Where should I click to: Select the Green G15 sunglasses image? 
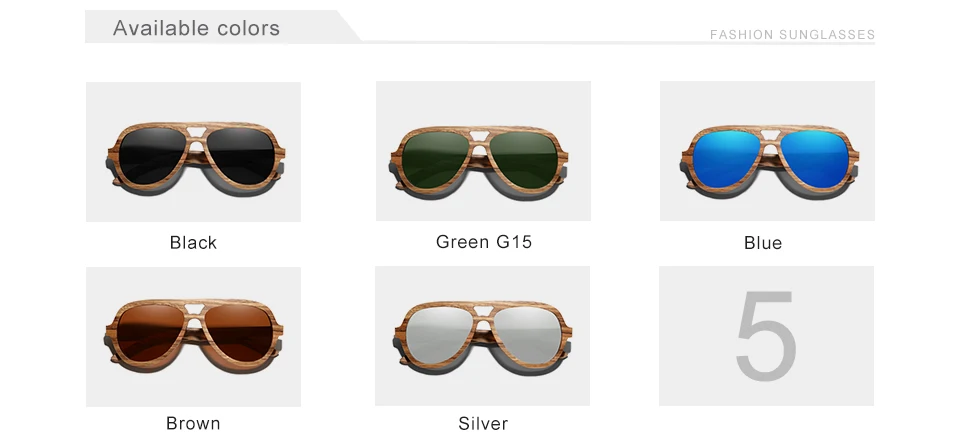point(483,151)
